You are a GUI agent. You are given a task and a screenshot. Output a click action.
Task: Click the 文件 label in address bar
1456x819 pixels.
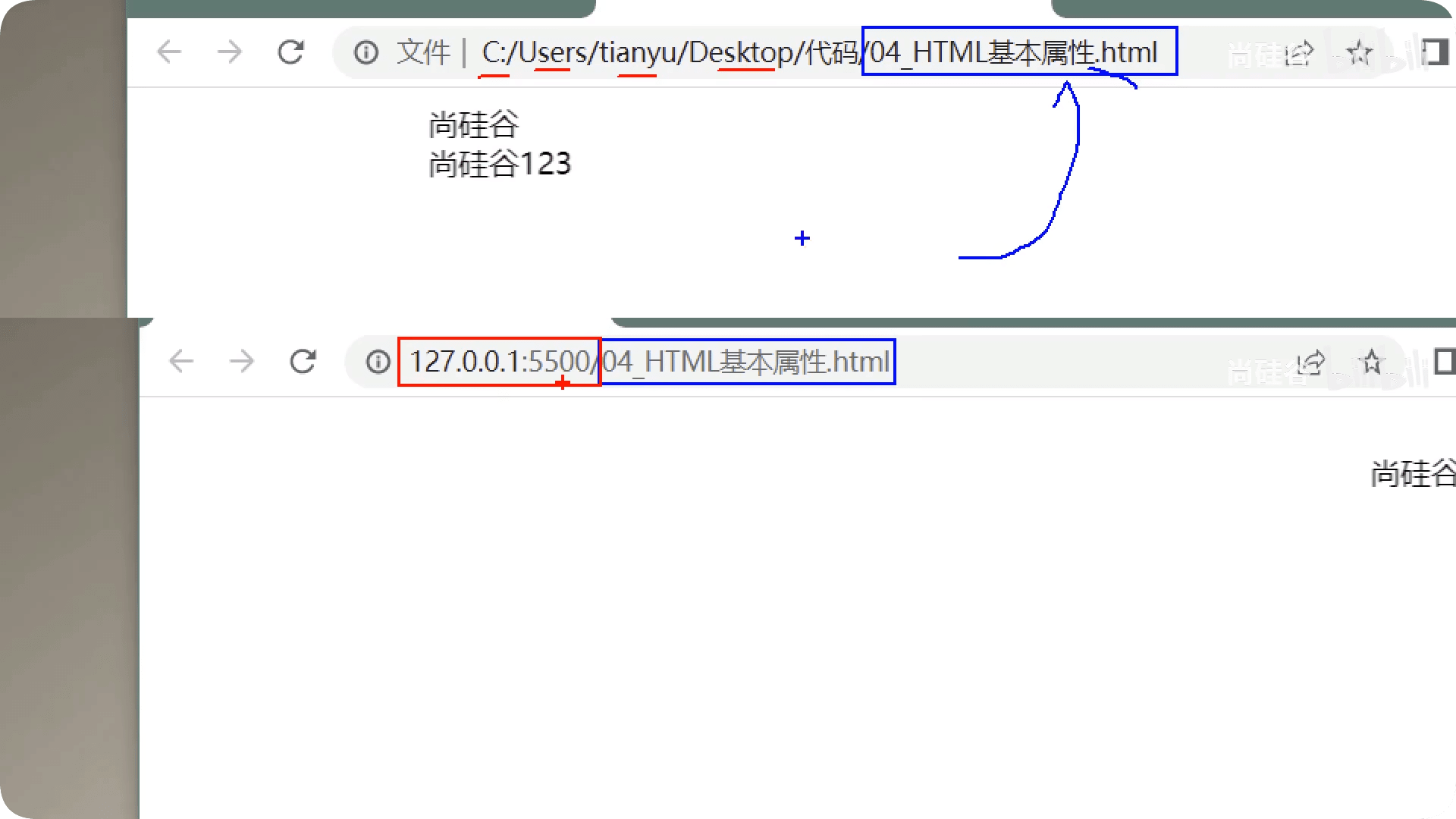pyautogui.click(x=423, y=53)
